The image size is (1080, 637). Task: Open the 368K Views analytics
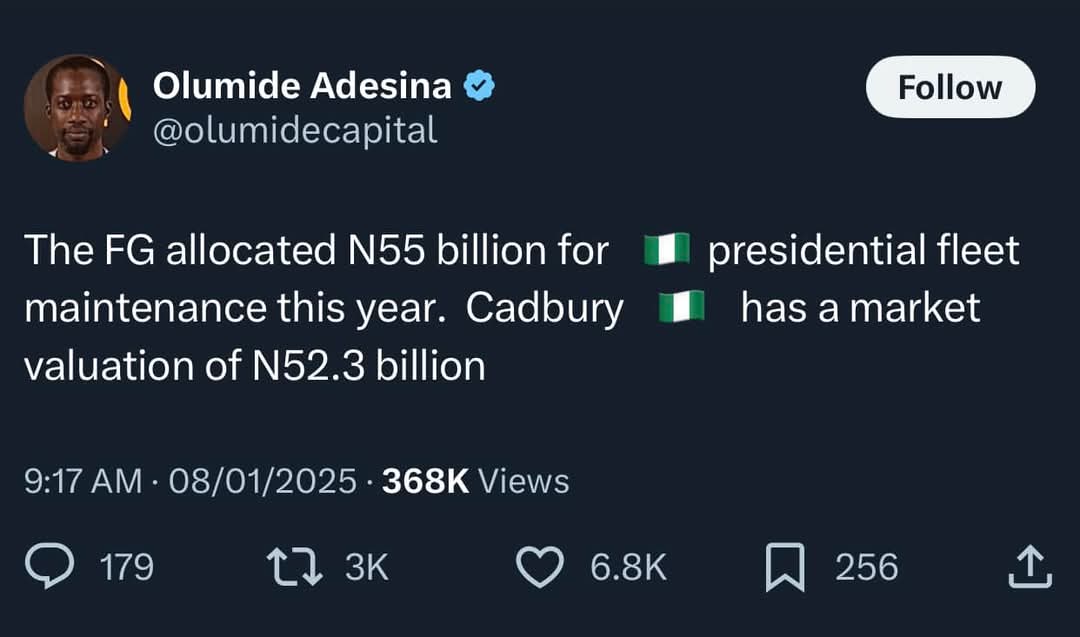[475, 482]
